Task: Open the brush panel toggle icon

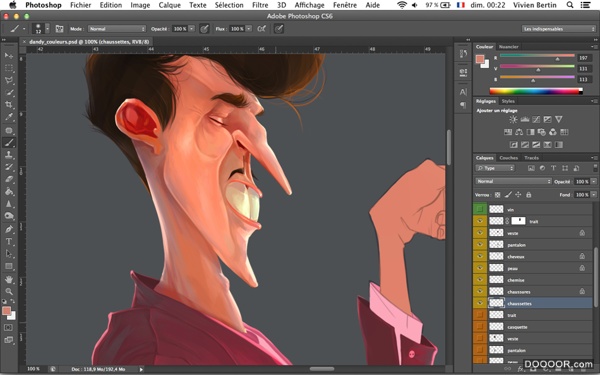Action: (59, 29)
